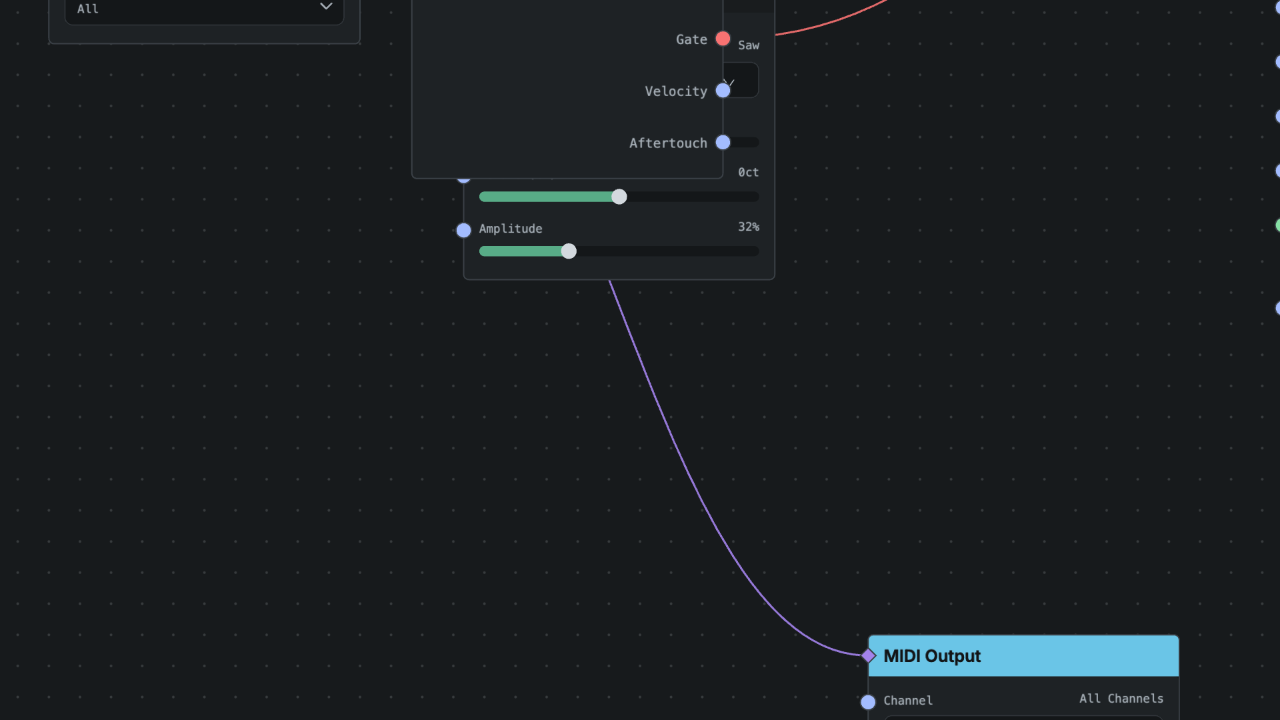Click the Amplitude slider handle

pos(569,251)
